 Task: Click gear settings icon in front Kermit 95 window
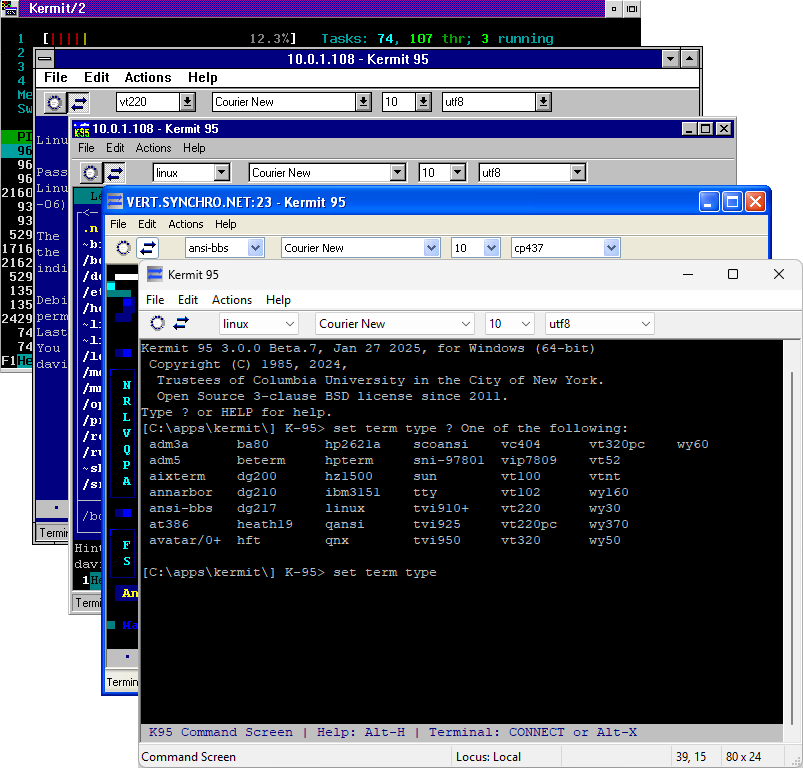pyautogui.click(x=157, y=323)
